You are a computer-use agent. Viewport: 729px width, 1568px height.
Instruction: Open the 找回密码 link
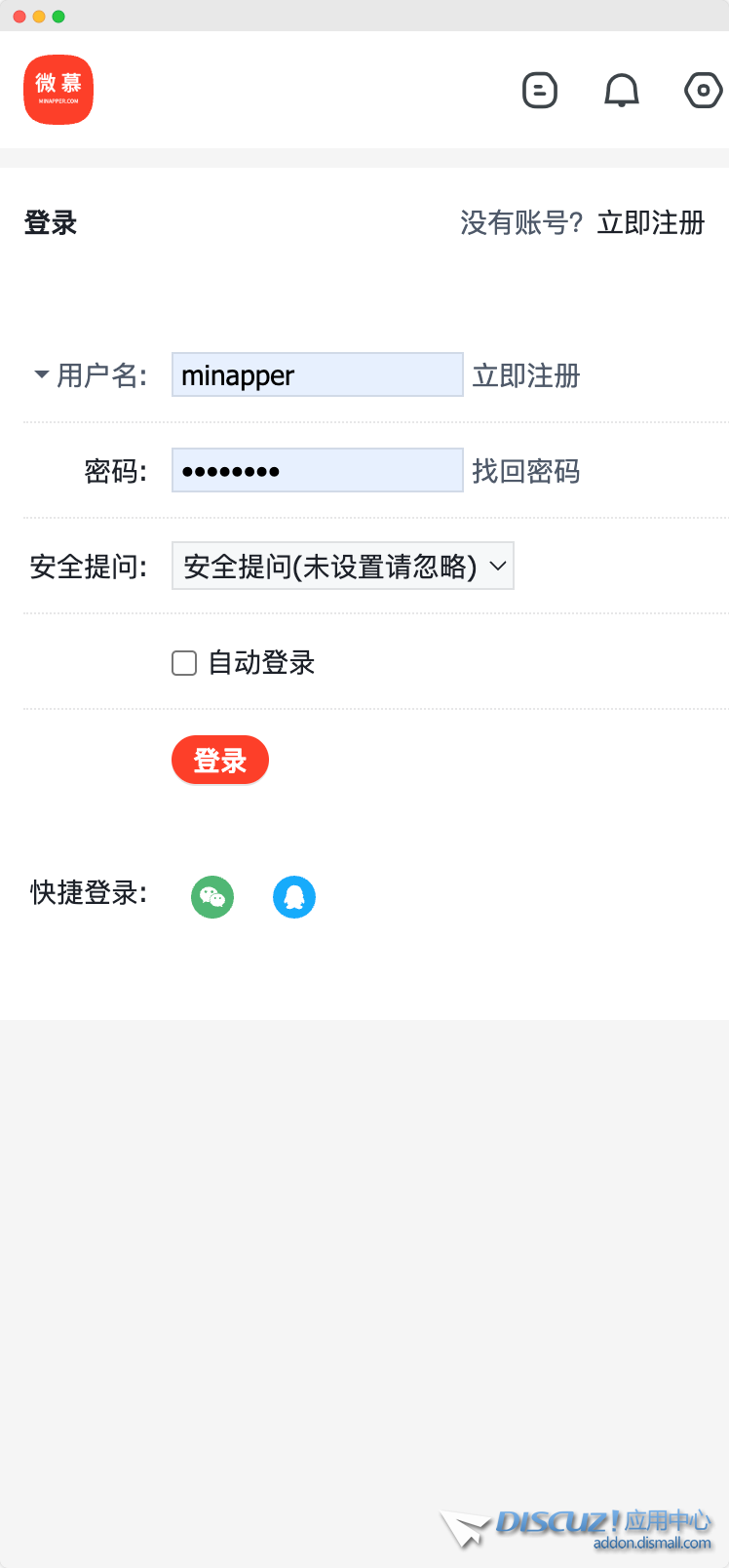(x=526, y=471)
